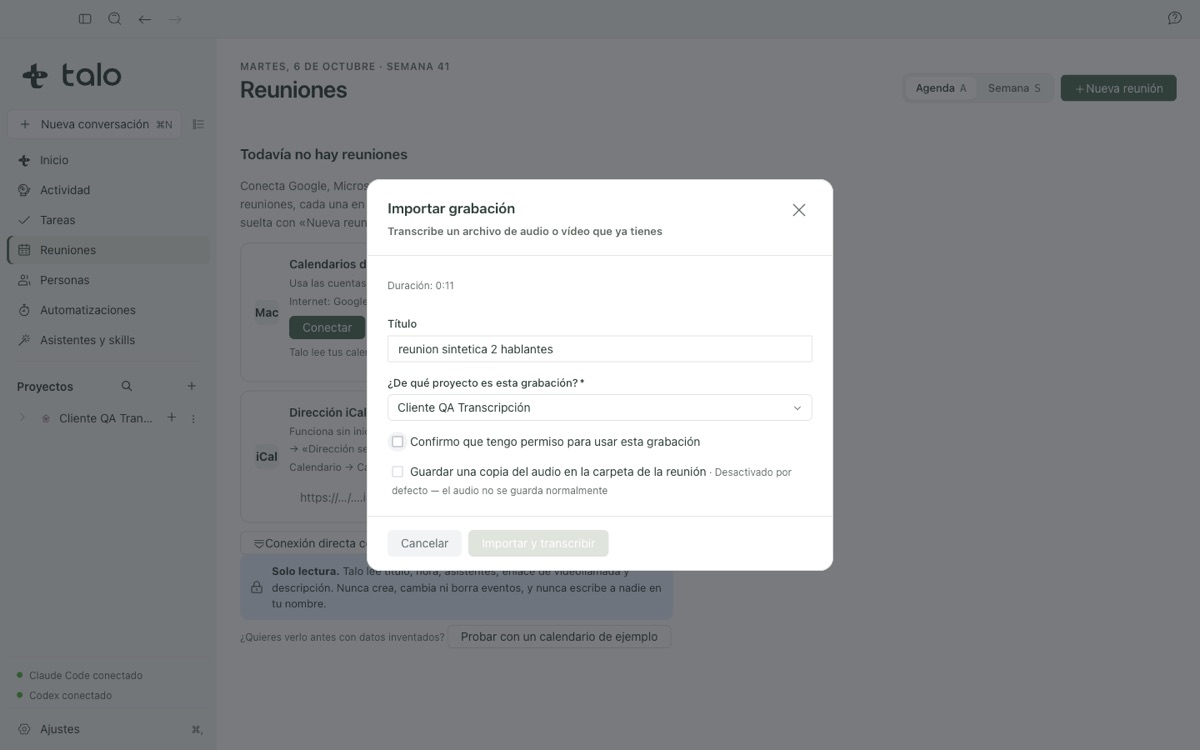Add a new project with plus icon
The width and height of the screenshot is (1200, 750).
(192, 386)
